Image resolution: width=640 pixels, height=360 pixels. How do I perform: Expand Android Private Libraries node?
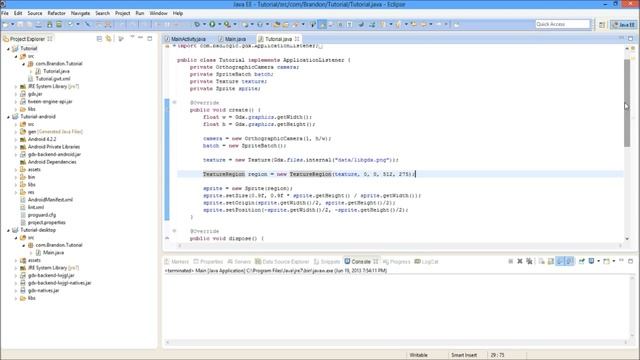(x=16, y=147)
